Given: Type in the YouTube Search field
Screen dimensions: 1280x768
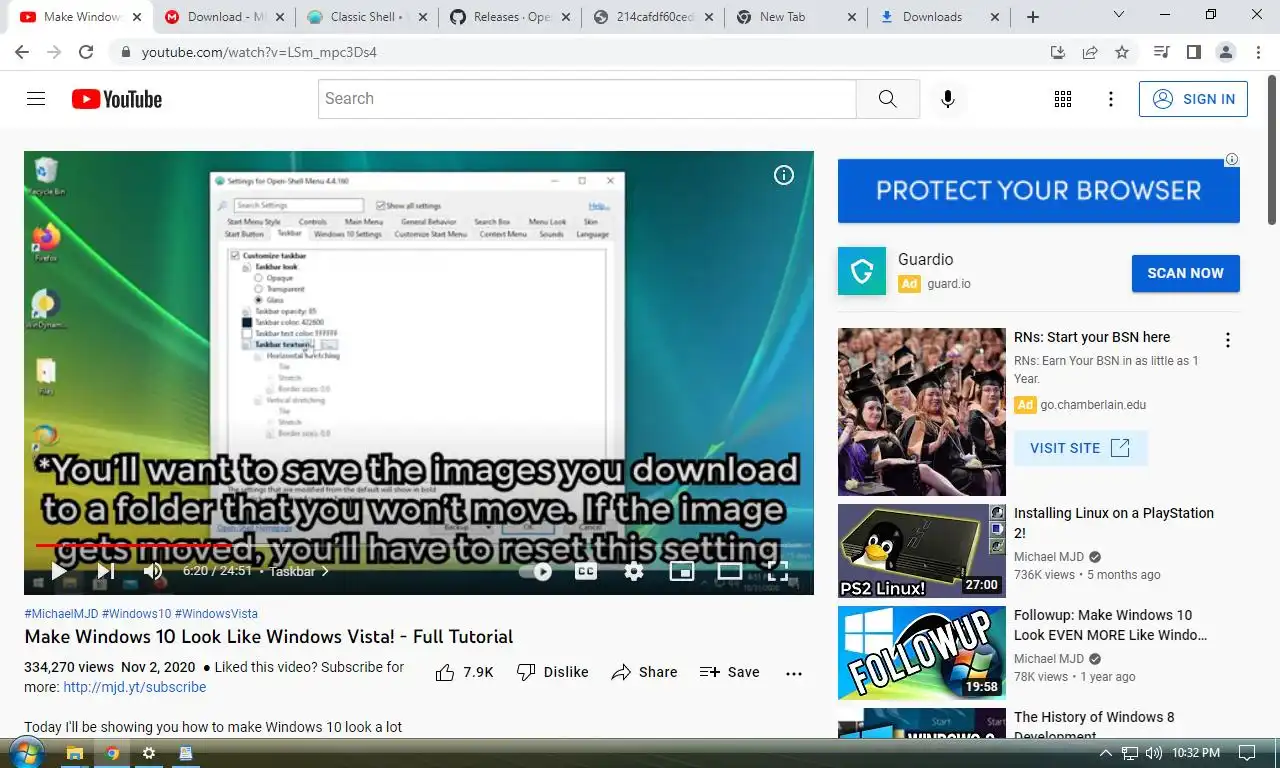Looking at the screenshot, I should (x=587, y=99).
